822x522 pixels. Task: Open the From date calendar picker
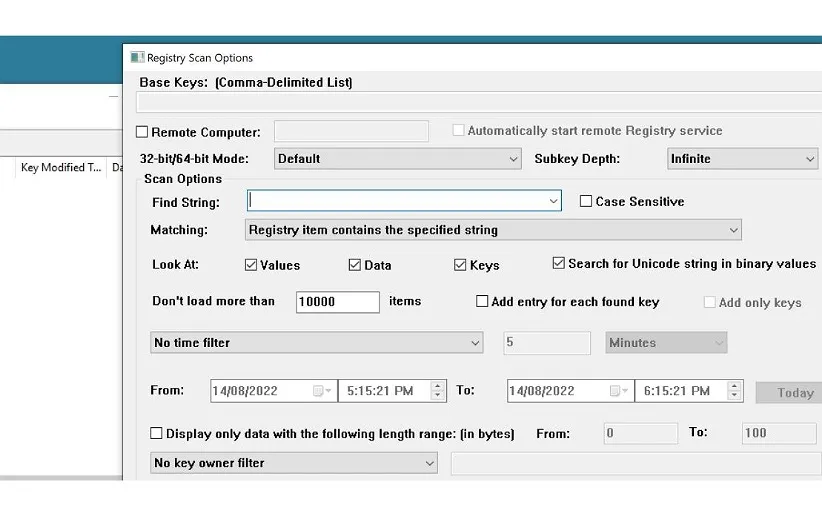tap(323, 391)
